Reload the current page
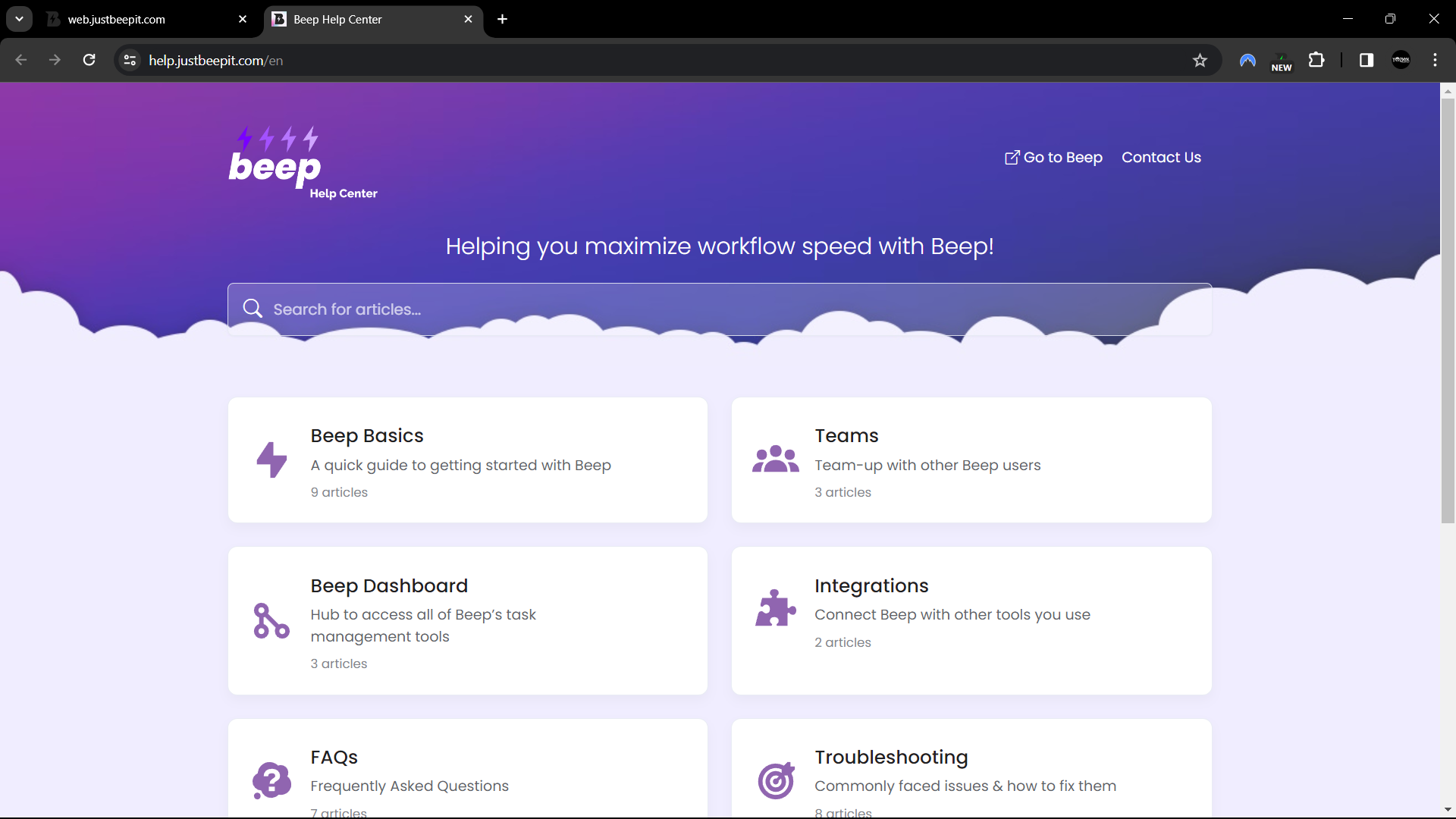The height and width of the screenshot is (819, 1456). tap(89, 60)
